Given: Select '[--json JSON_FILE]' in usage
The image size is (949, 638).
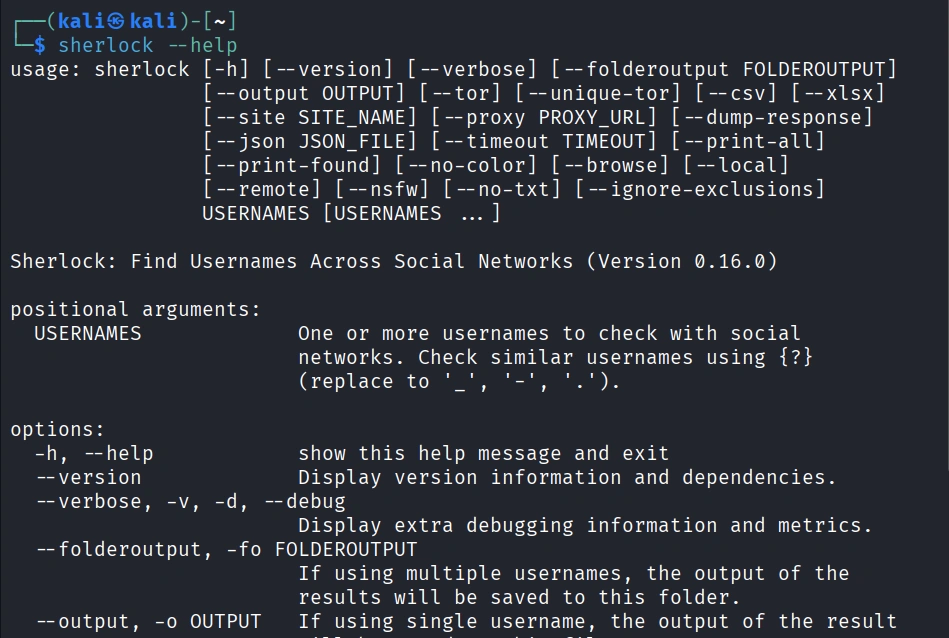Looking at the screenshot, I should coord(310,142).
